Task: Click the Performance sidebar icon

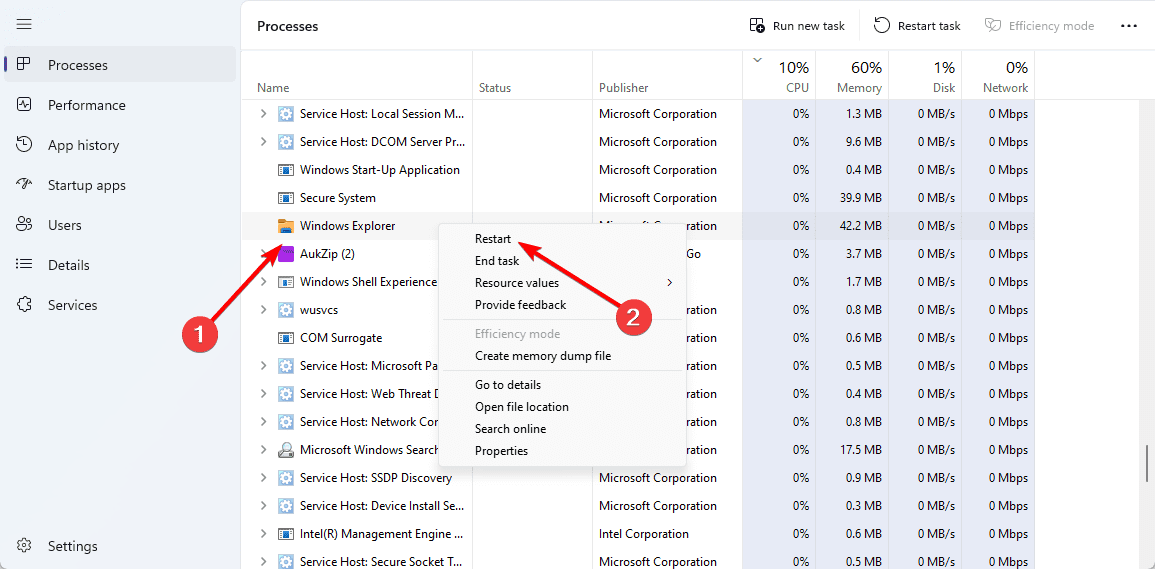Action: tap(24, 105)
